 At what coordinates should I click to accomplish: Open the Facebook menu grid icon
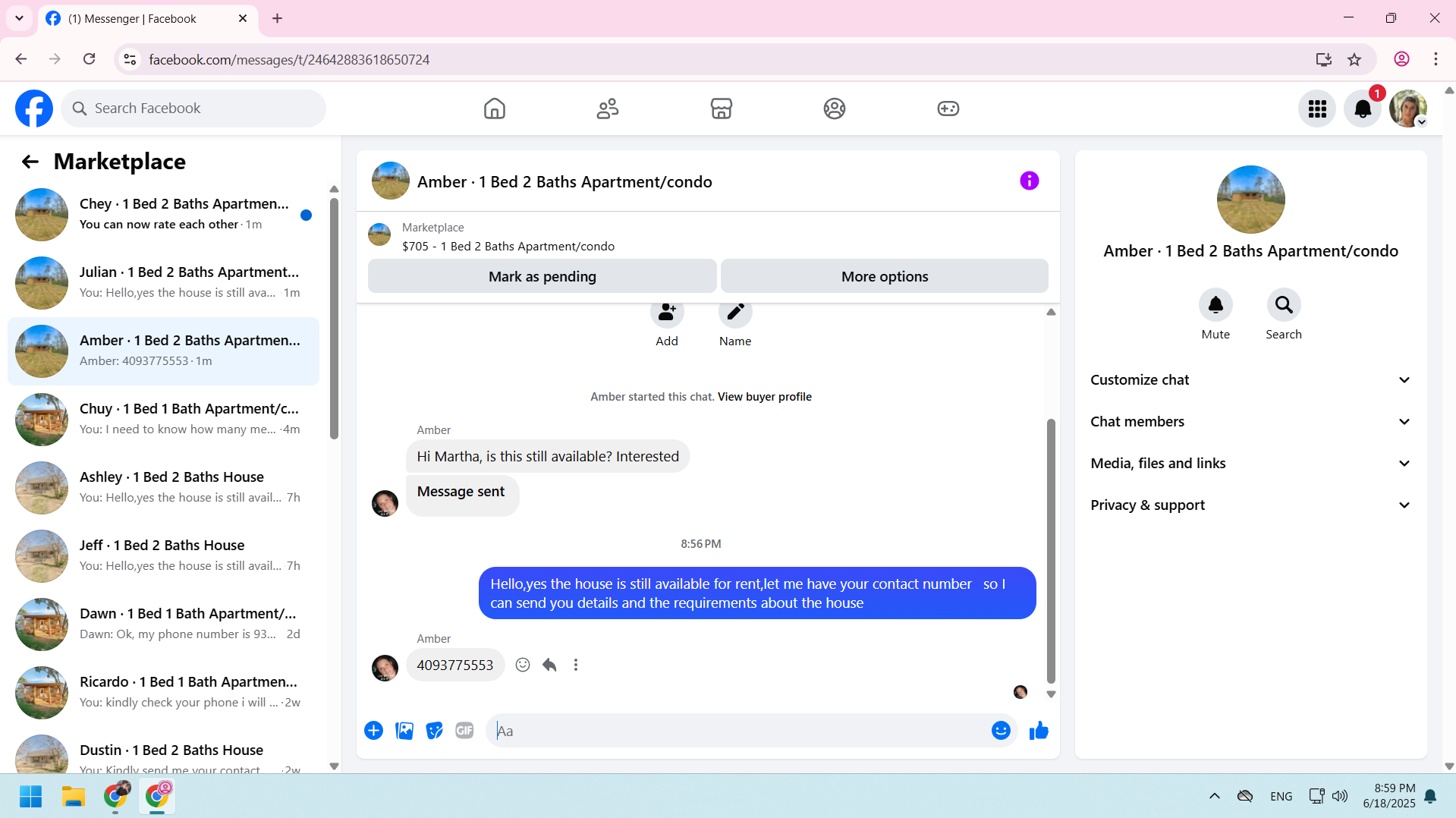pos(1317,109)
